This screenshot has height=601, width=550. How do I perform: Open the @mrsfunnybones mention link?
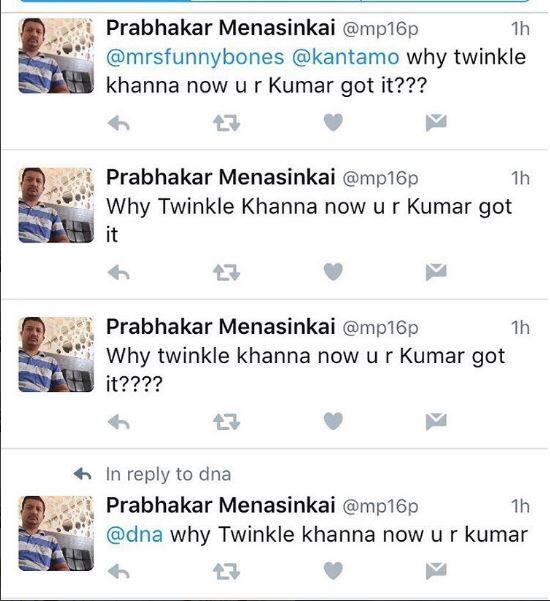195,57
